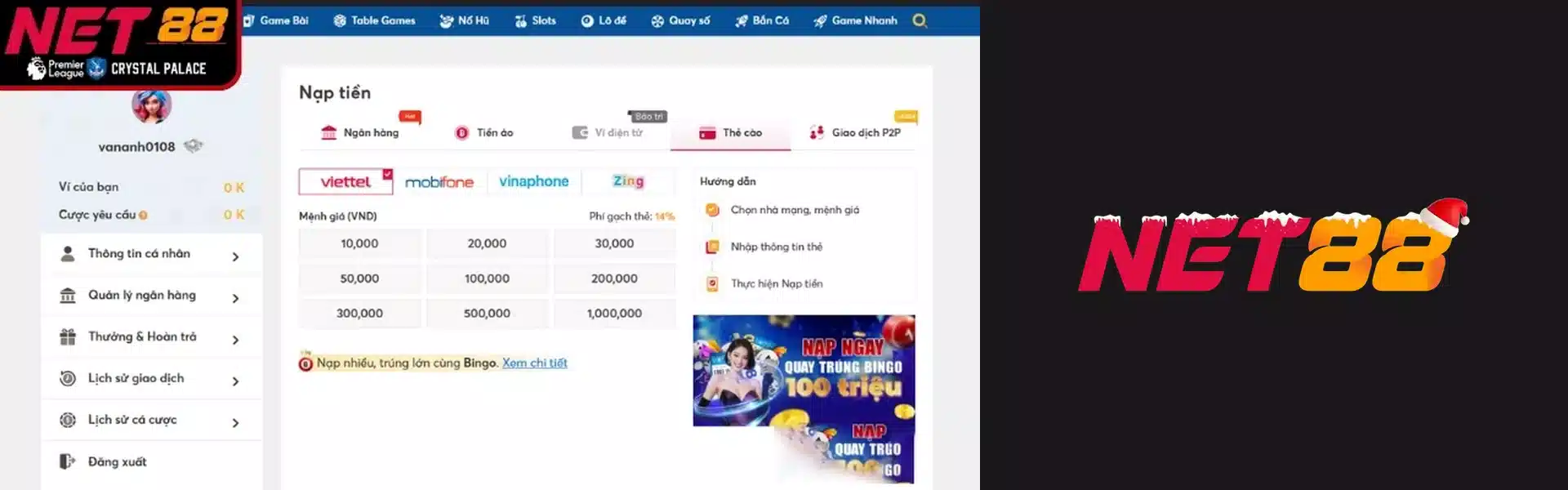Click username vananh0108
Viewport: 1568px width, 490px height.
136,147
